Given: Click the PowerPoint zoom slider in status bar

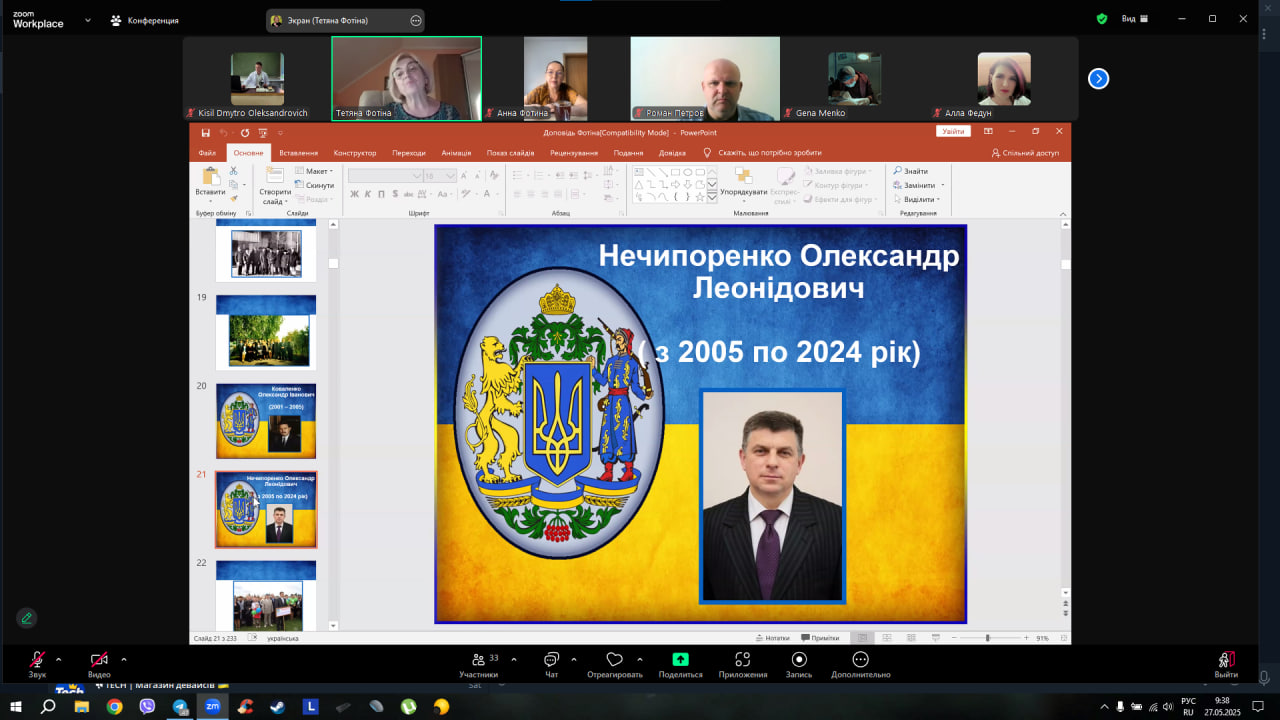Looking at the screenshot, I should point(987,638).
